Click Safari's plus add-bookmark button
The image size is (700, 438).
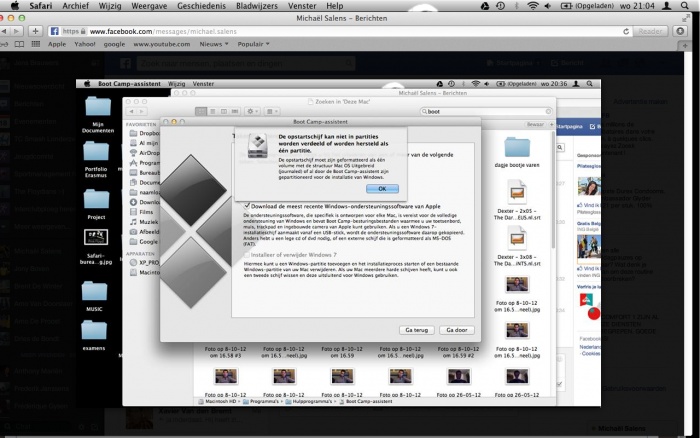coord(35,31)
